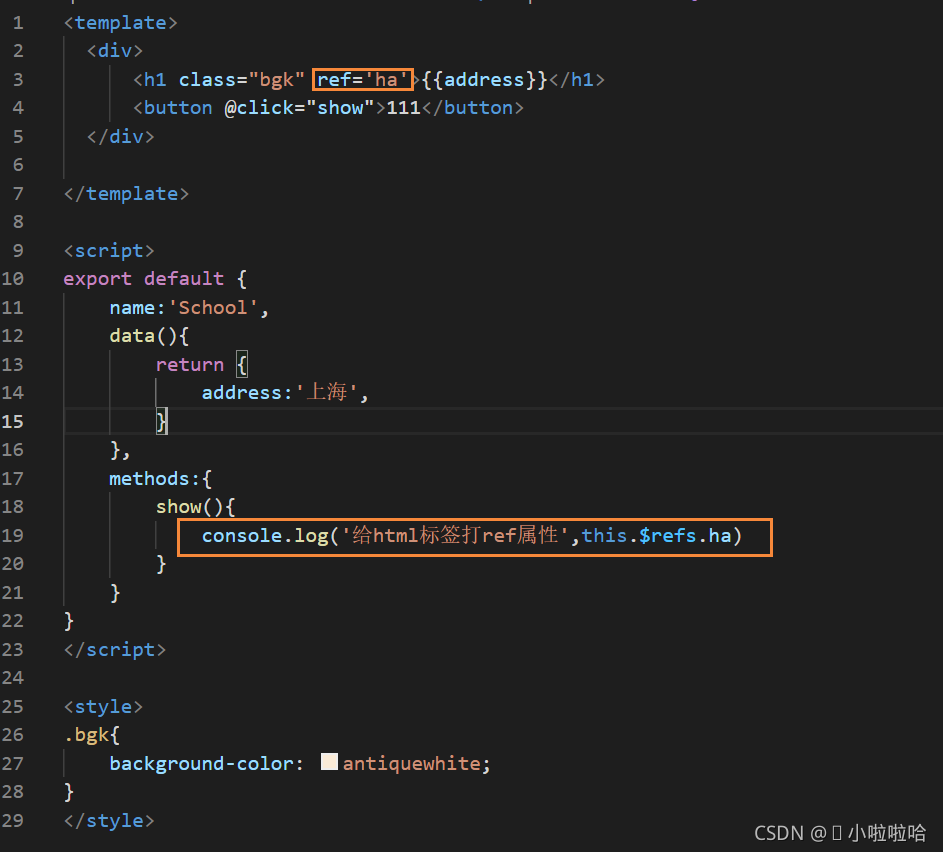
Task: Click the methods:{ declaration
Action: tap(161, 479)
